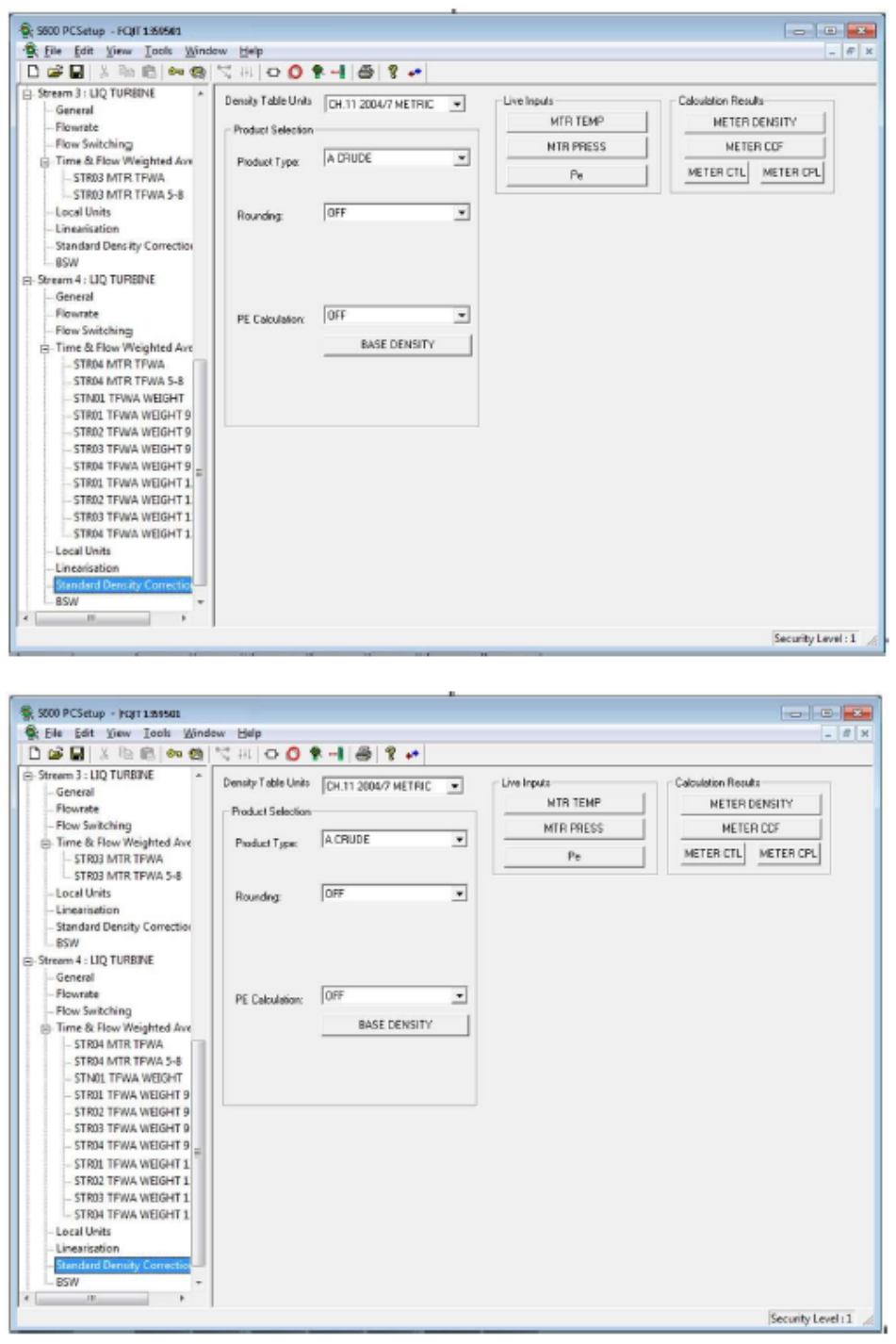This screenshot has height=1344, width=896.
Task: Open PE Calculation dropdown in top window
Action: tap(462, 315)
